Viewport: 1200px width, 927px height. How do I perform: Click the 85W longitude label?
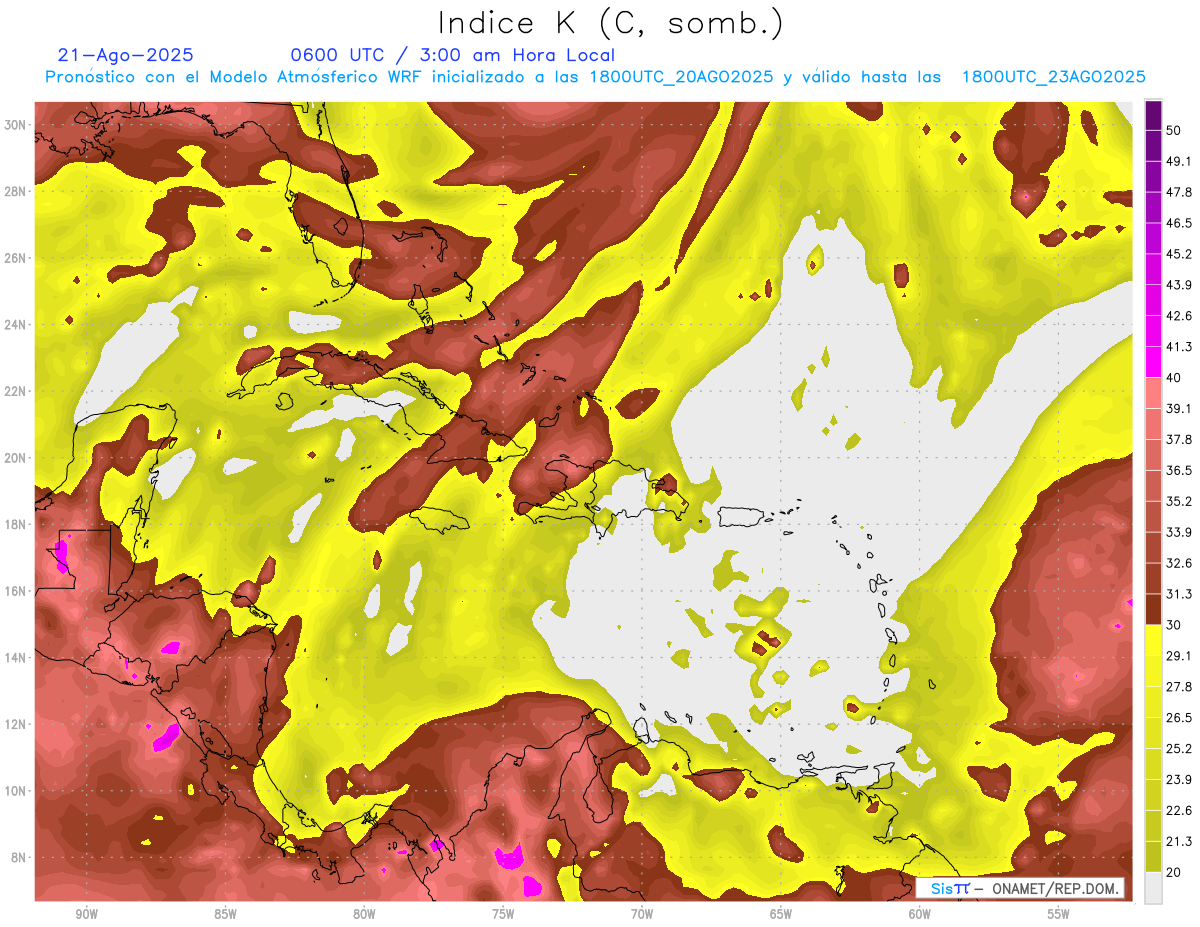[x=225, y=914]
